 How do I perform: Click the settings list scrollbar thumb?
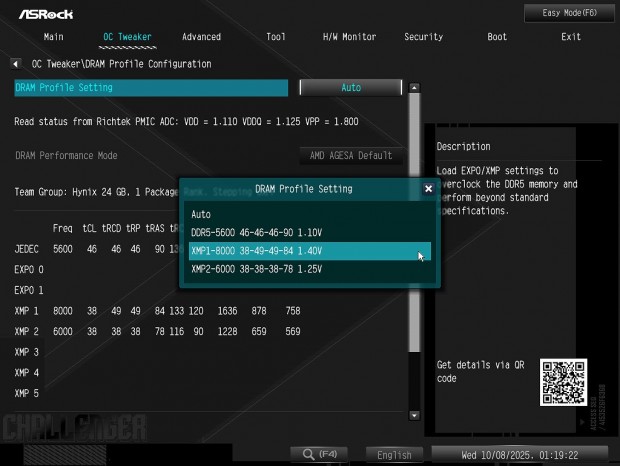[414, 221]
